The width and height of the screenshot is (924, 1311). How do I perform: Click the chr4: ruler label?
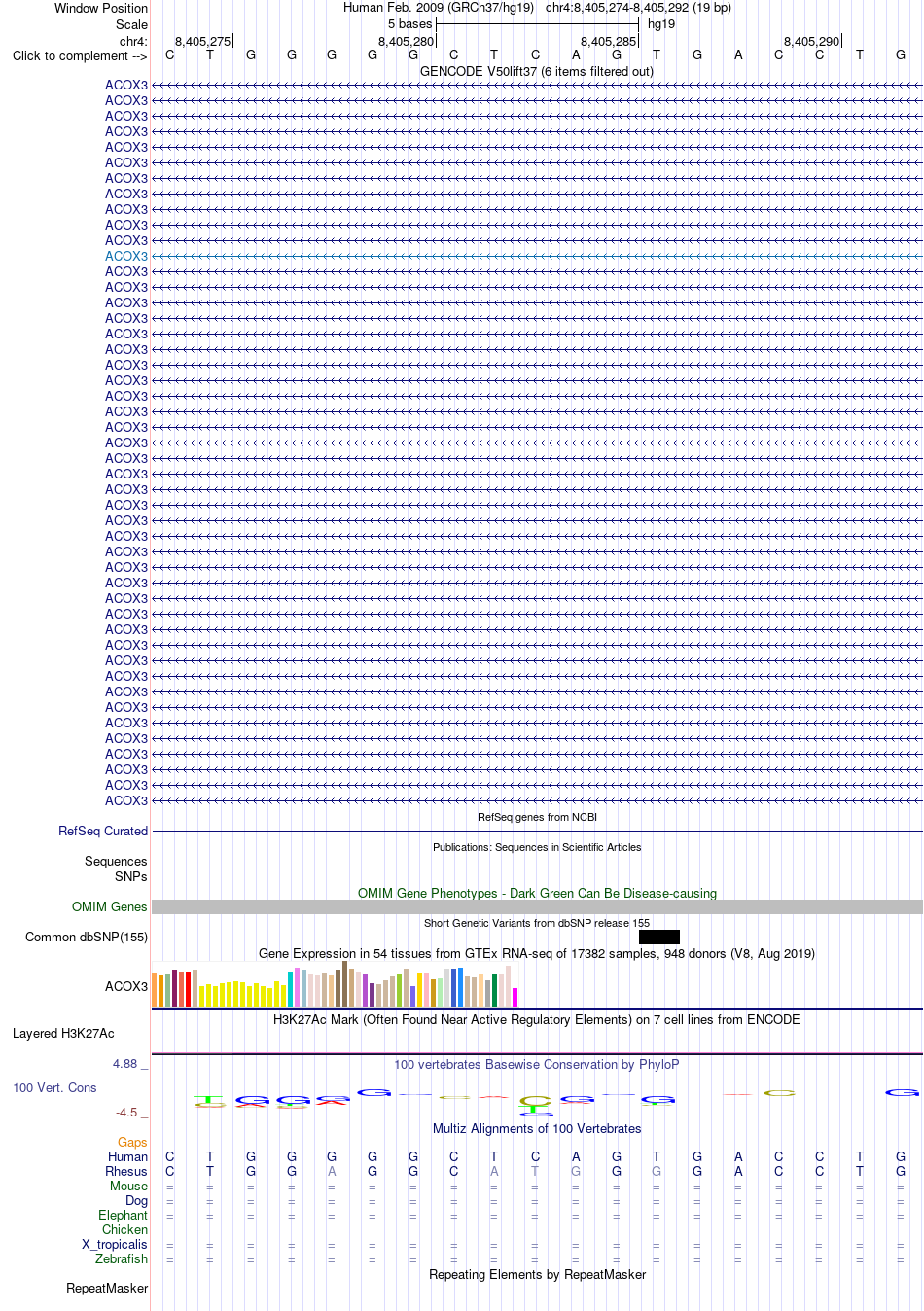[133, 41]
